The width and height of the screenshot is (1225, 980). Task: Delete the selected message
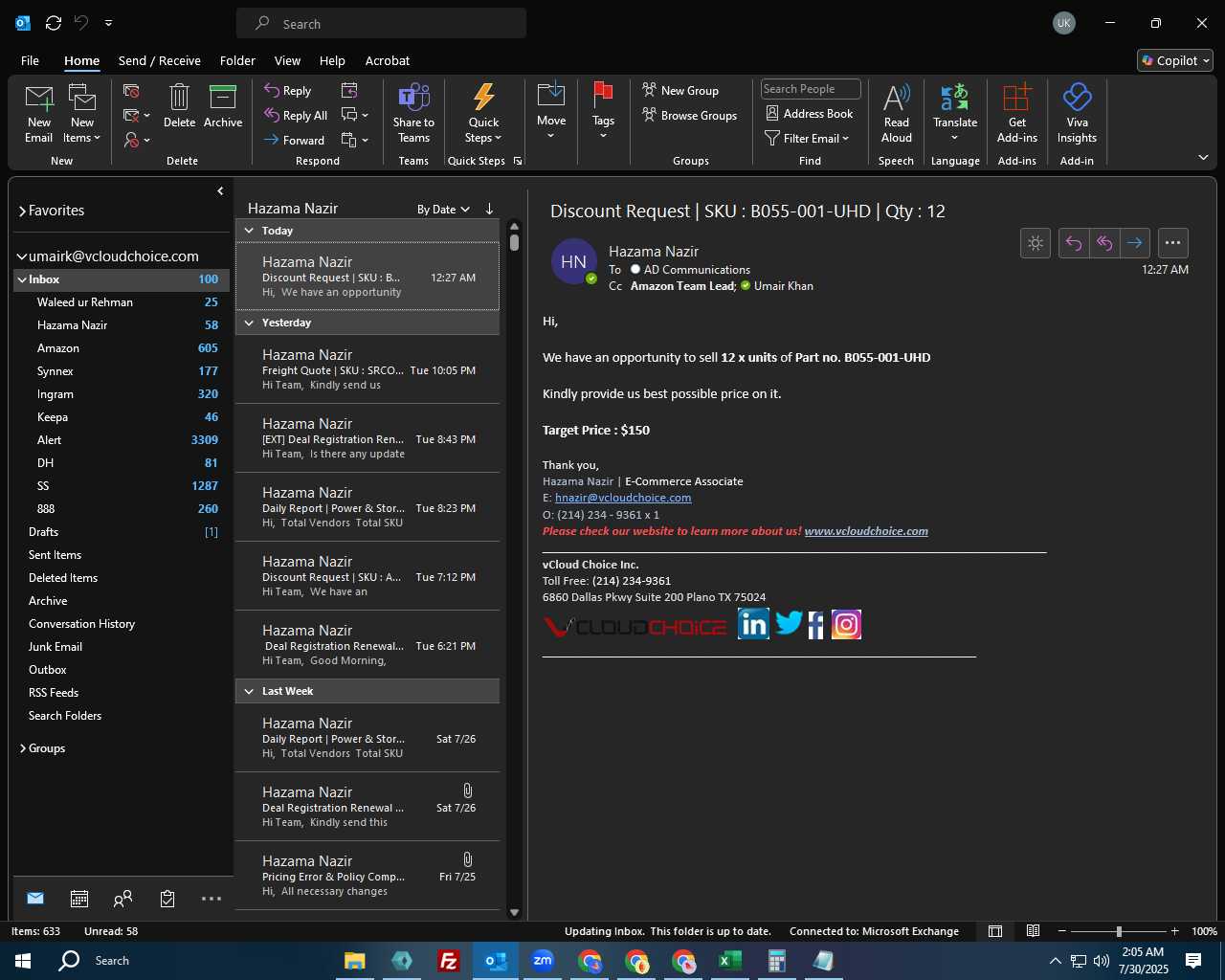click(x=179, y=106)
